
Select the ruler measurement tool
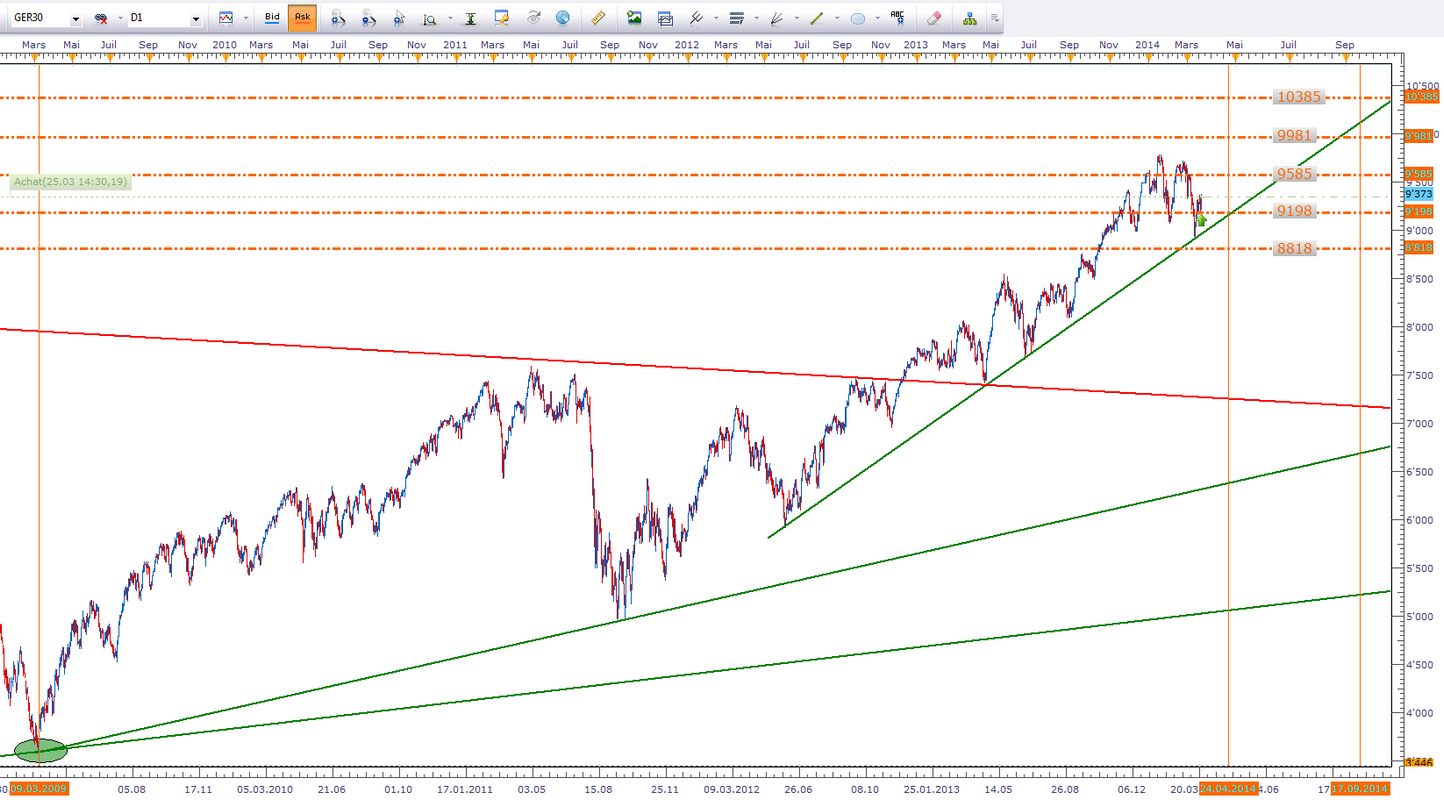[599, 18]
